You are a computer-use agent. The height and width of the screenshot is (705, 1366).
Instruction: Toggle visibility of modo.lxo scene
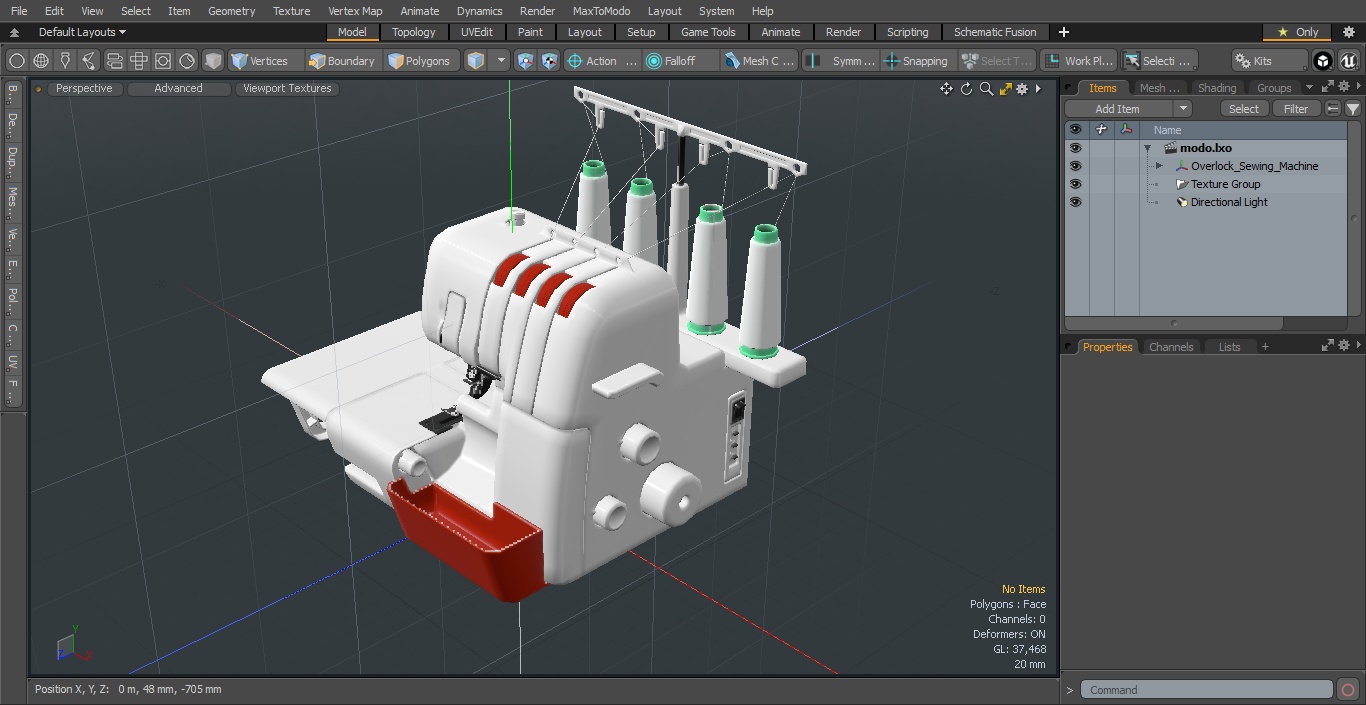1075,148
